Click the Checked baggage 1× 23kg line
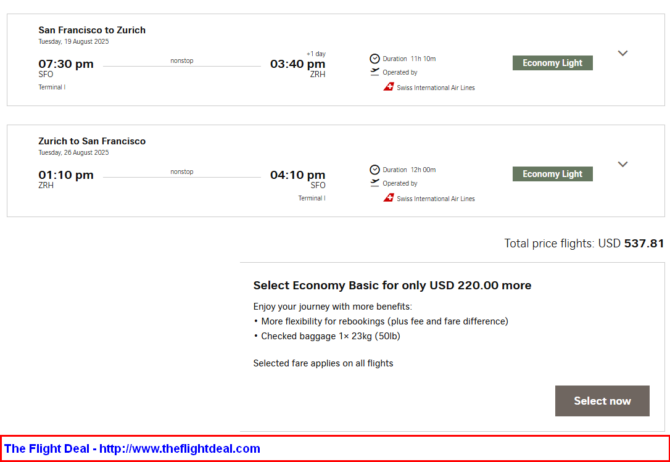This screenshot has width=670, height=462. tap(327, 336)
